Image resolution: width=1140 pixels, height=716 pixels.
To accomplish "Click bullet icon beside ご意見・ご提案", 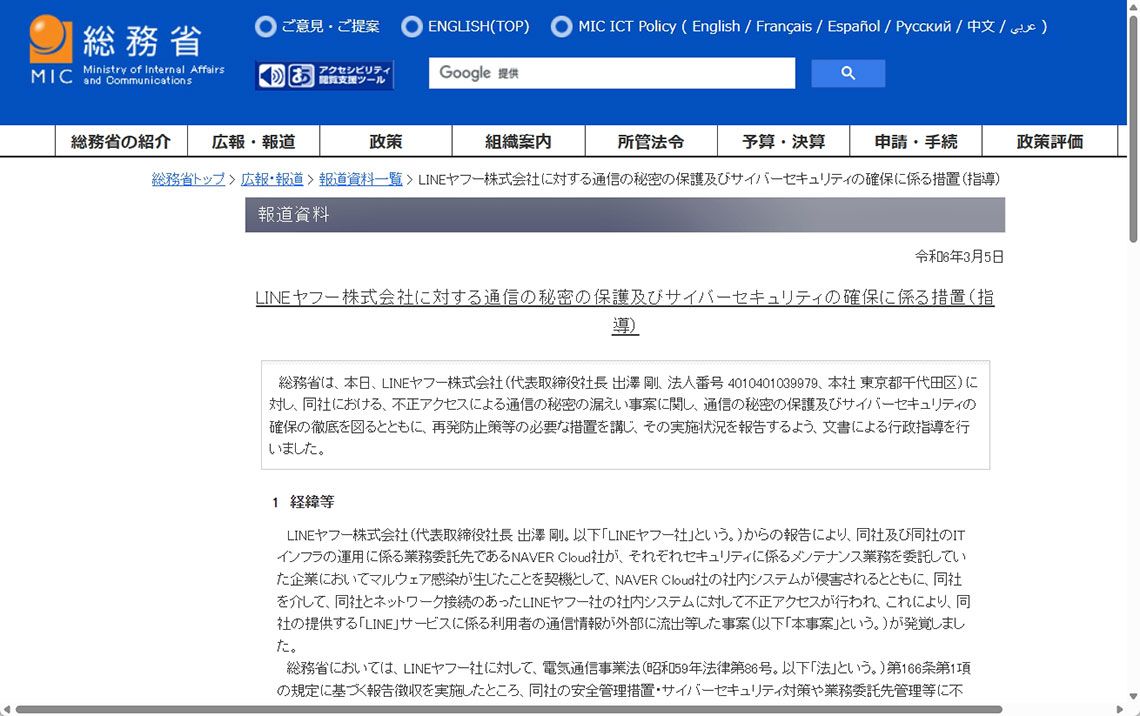I will pyautogui.click(x=265, y=27).
